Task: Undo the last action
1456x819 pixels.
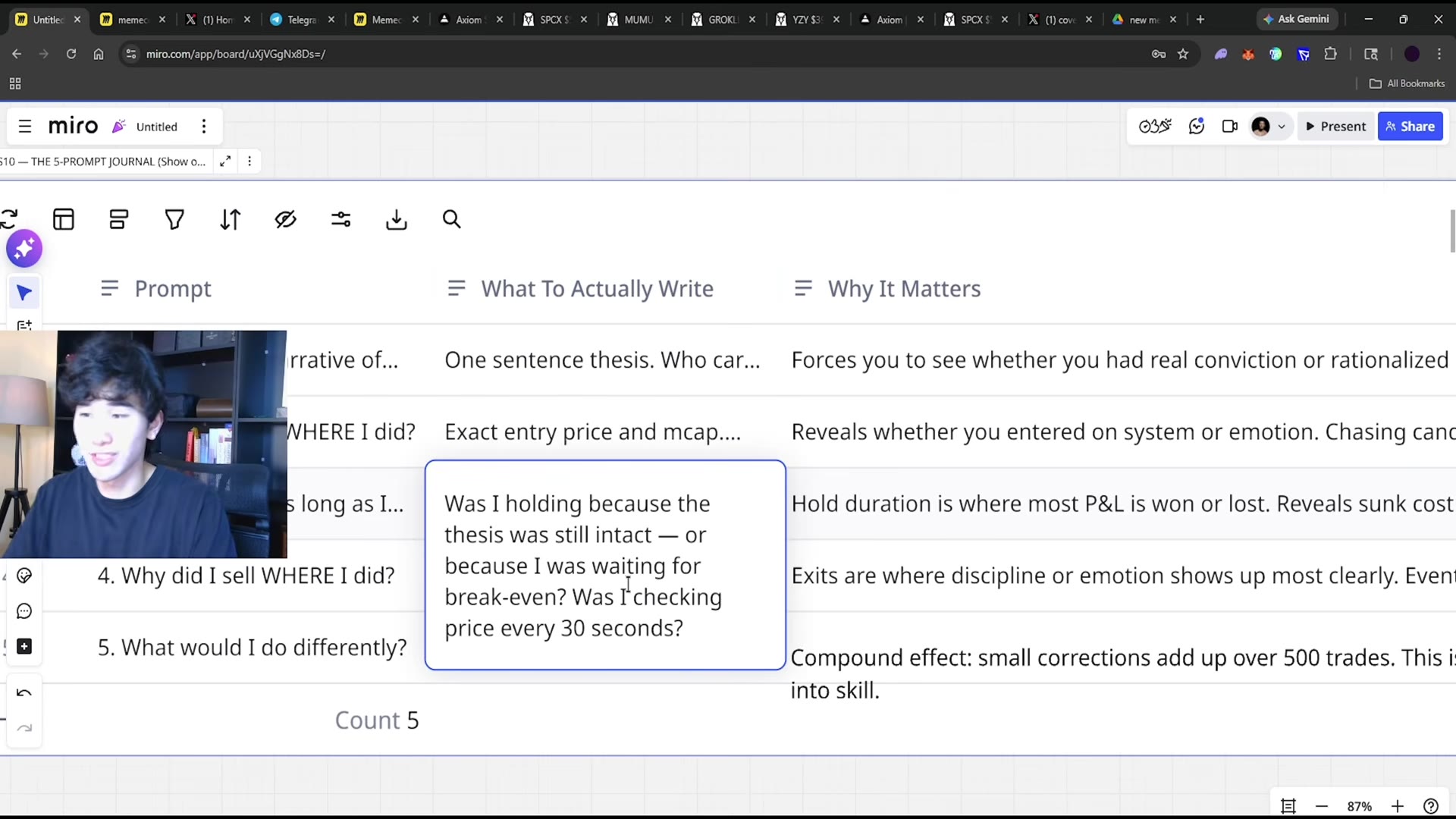Action: click(x=24, y=693)
